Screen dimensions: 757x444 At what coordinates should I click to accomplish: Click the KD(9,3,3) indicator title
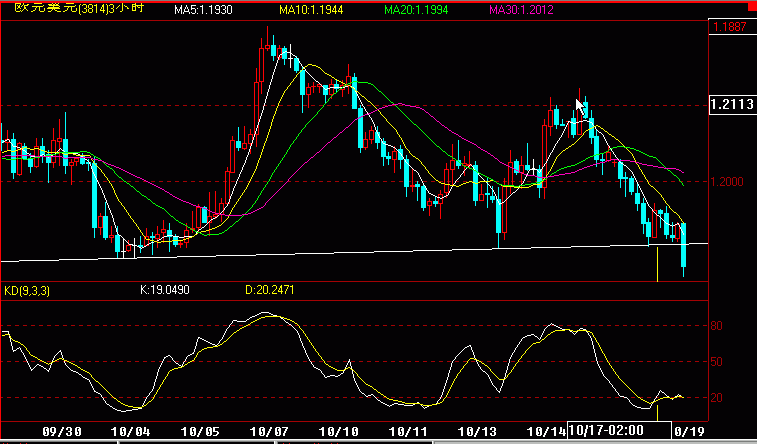[27, 291]
